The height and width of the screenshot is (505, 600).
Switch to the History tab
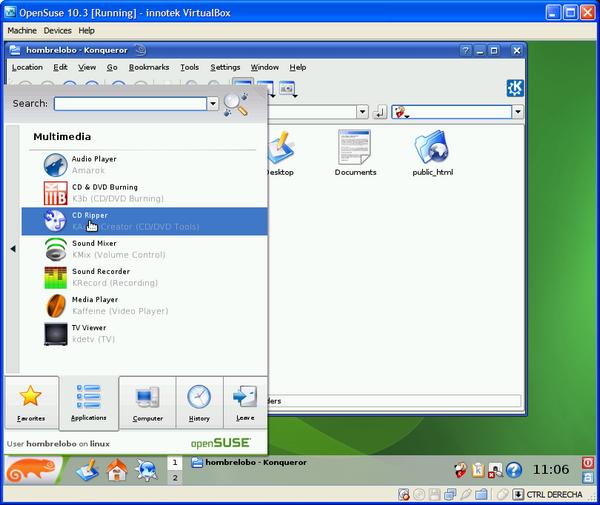click(x=199, y=403)
